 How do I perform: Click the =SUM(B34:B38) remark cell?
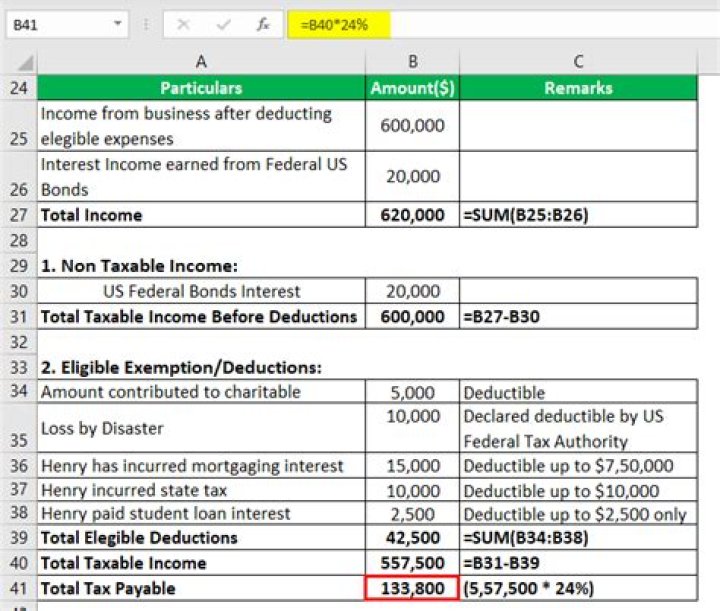point(578,538)
